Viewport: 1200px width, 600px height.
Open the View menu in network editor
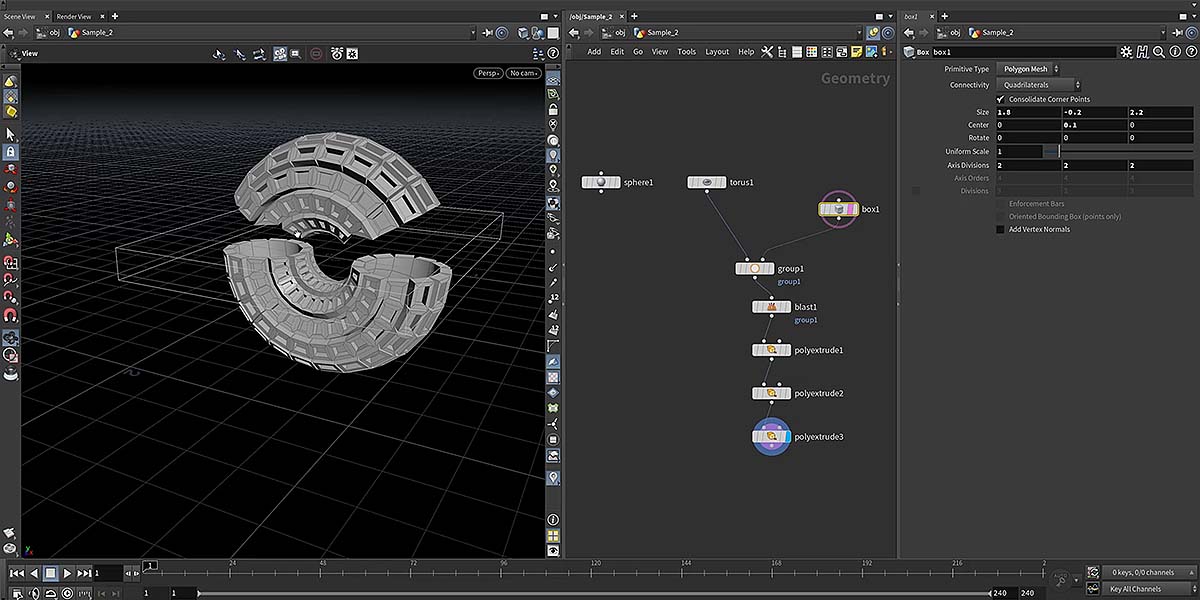pos(660,52)
